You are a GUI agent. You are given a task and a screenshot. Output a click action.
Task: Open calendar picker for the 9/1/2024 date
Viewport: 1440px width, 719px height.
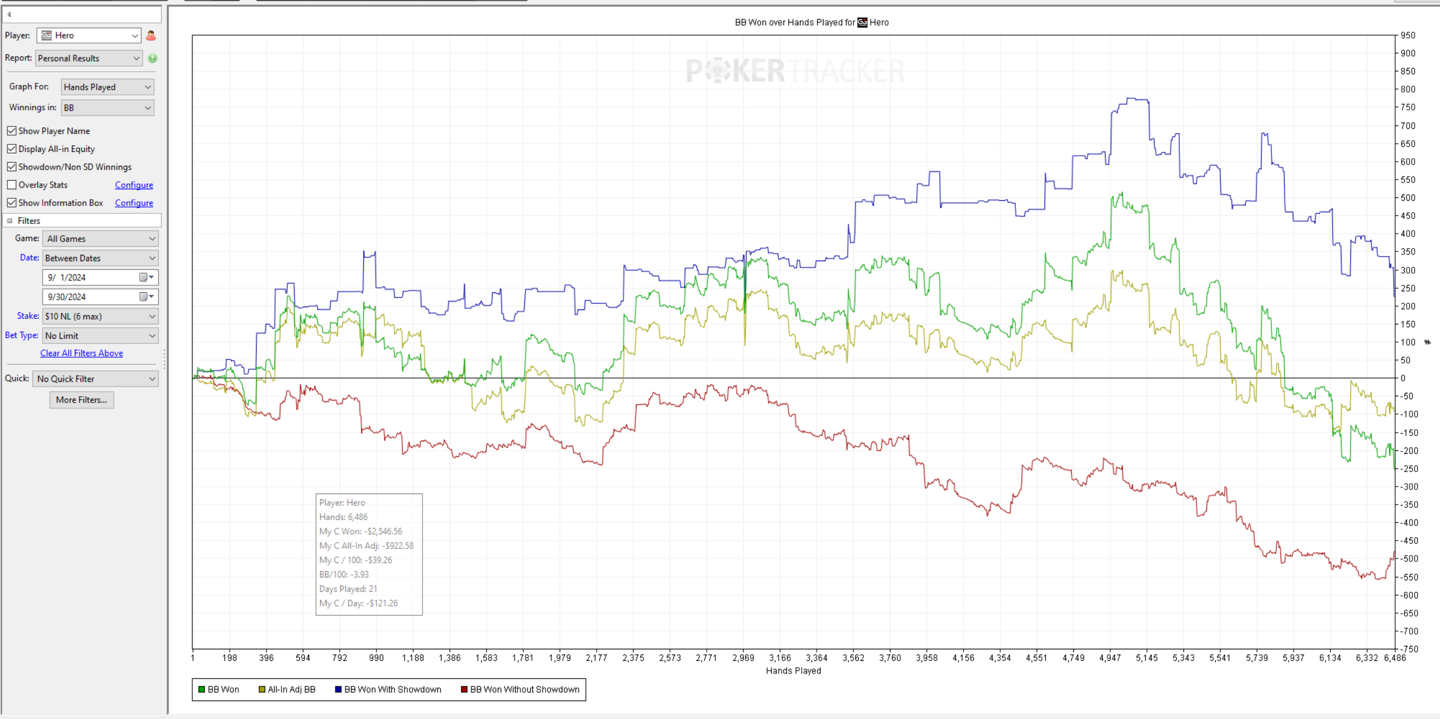145,277
